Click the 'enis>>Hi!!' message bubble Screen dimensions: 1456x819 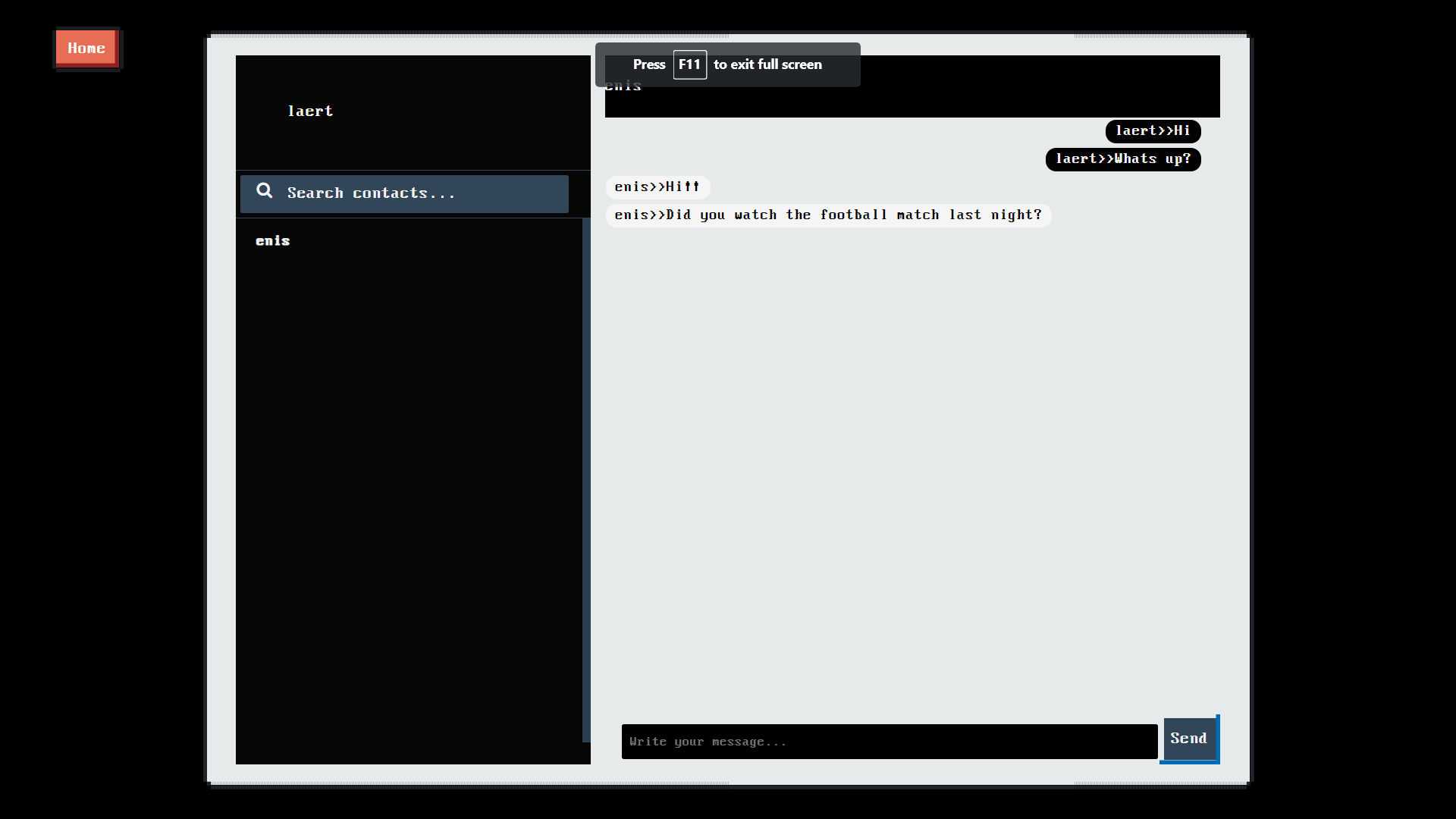point(657,187)
